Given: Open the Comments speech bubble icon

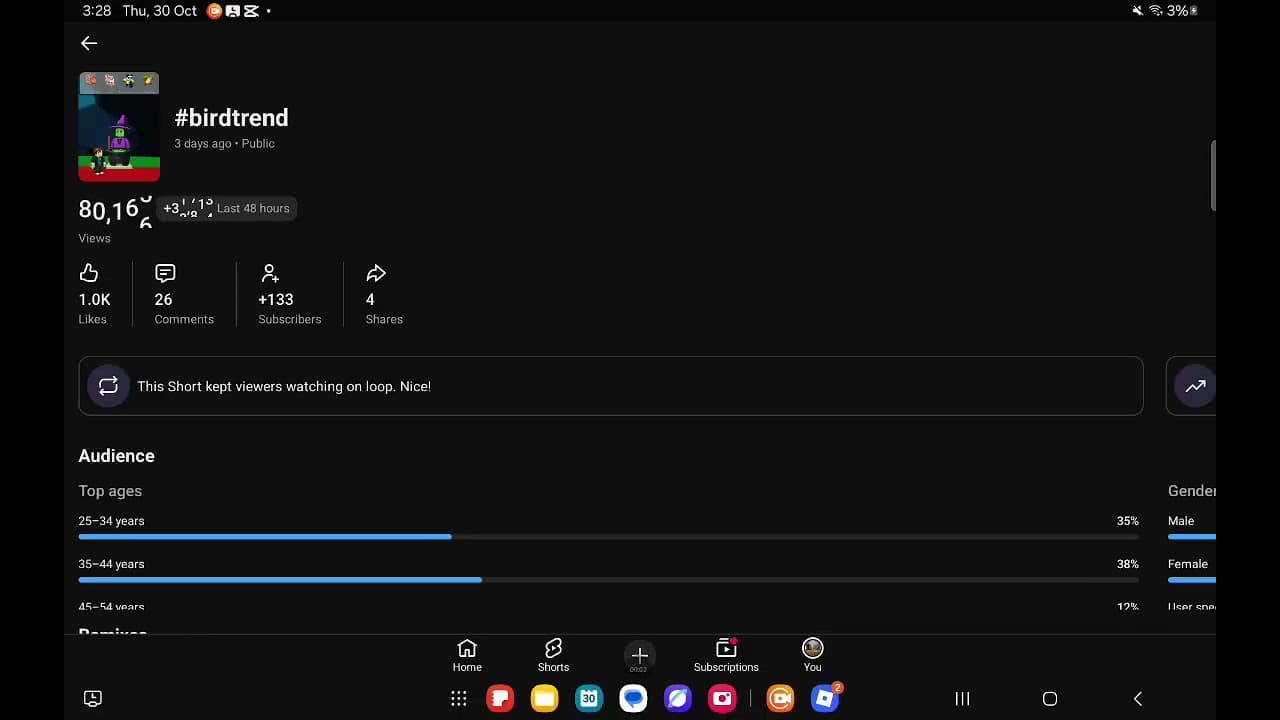Looking at the screenshot, I should coord(165,273).
